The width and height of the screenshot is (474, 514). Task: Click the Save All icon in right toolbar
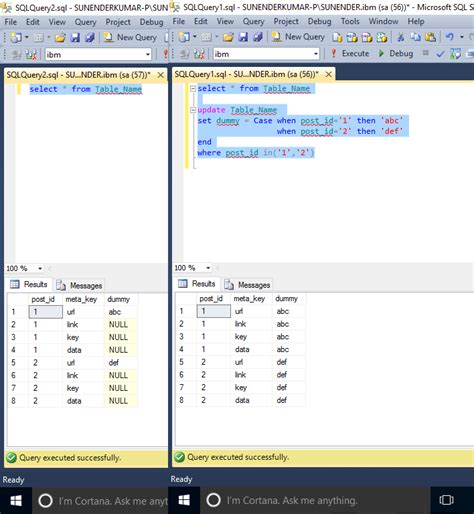[257, 37]
